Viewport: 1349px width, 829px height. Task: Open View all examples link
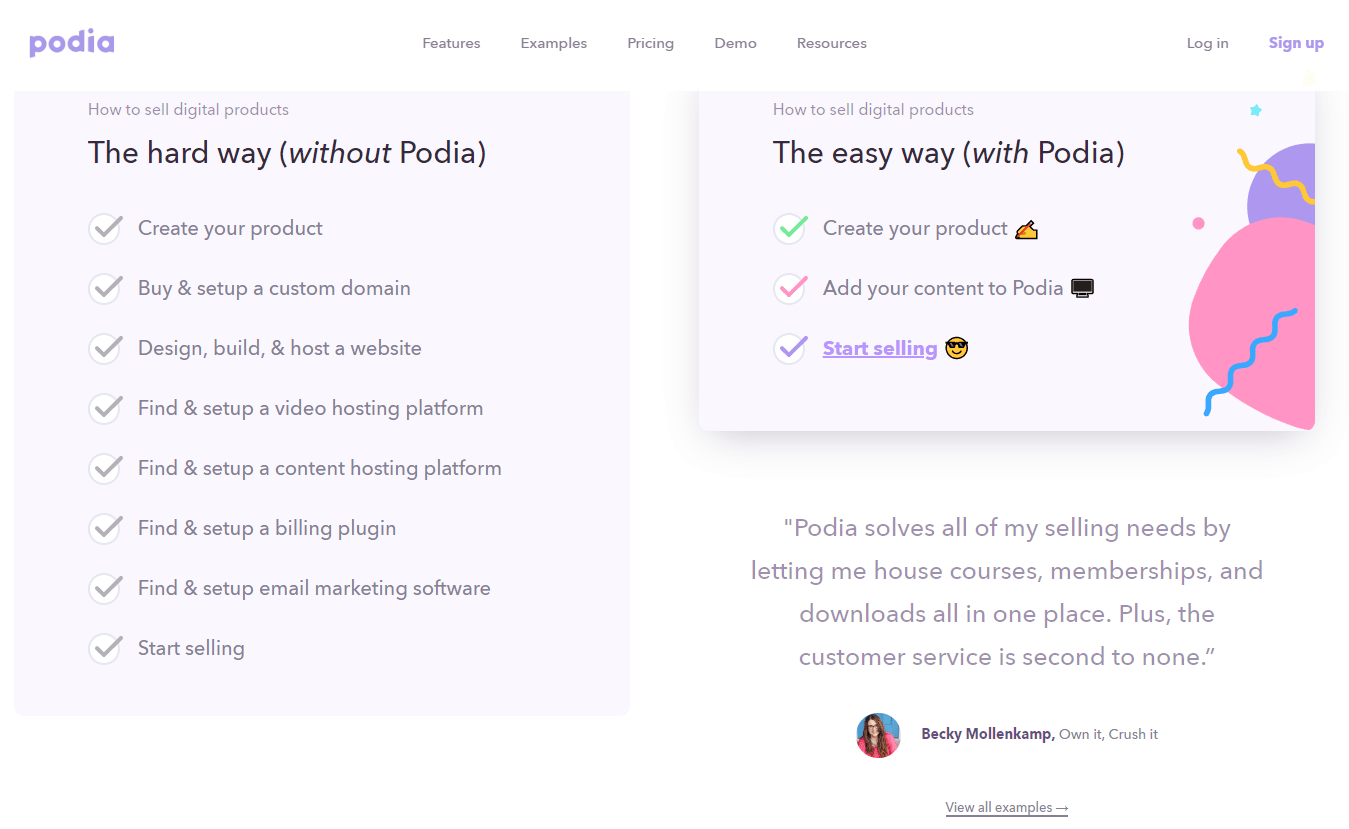click(x=1007, y=807)
